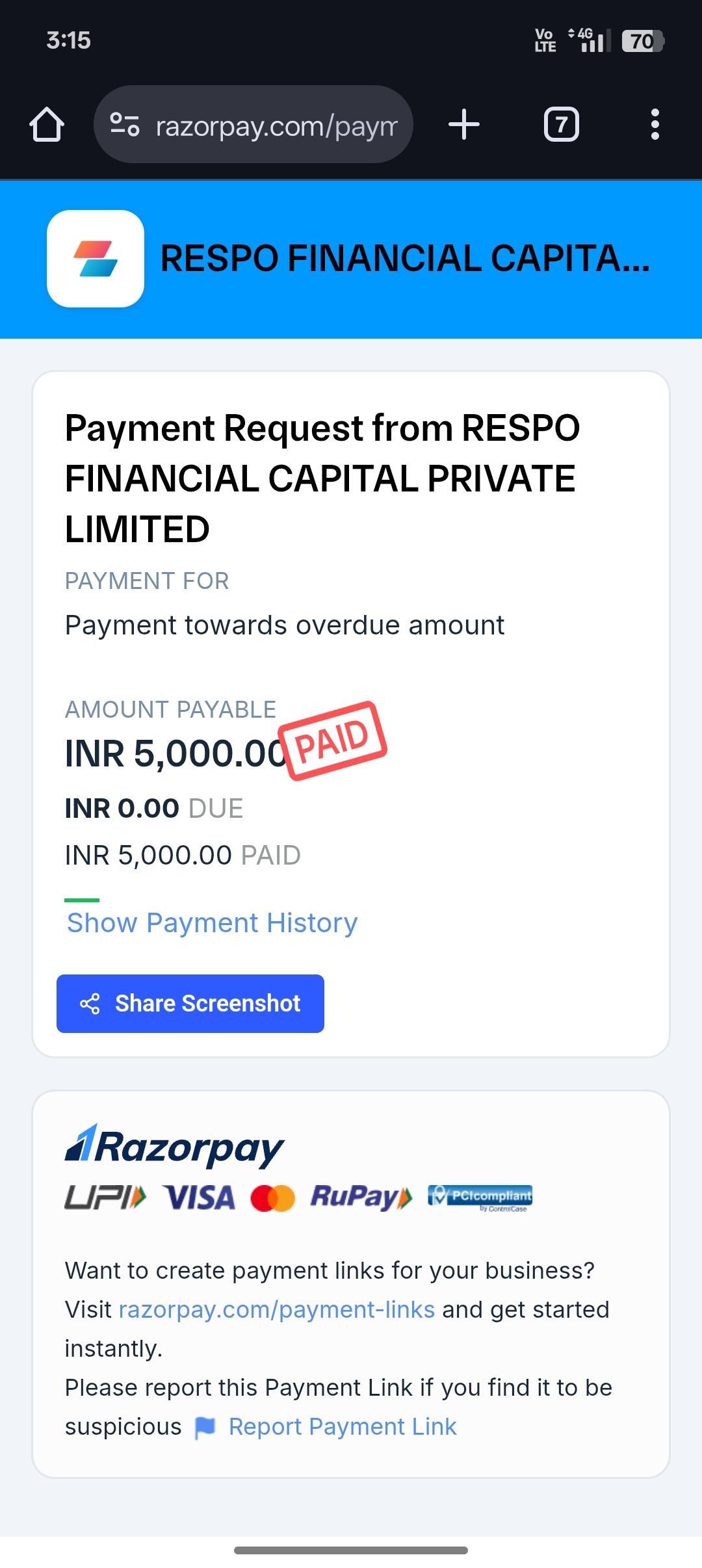Tap the RESPO merchant logo icon

pyautogui.click(x=96, y=259)
